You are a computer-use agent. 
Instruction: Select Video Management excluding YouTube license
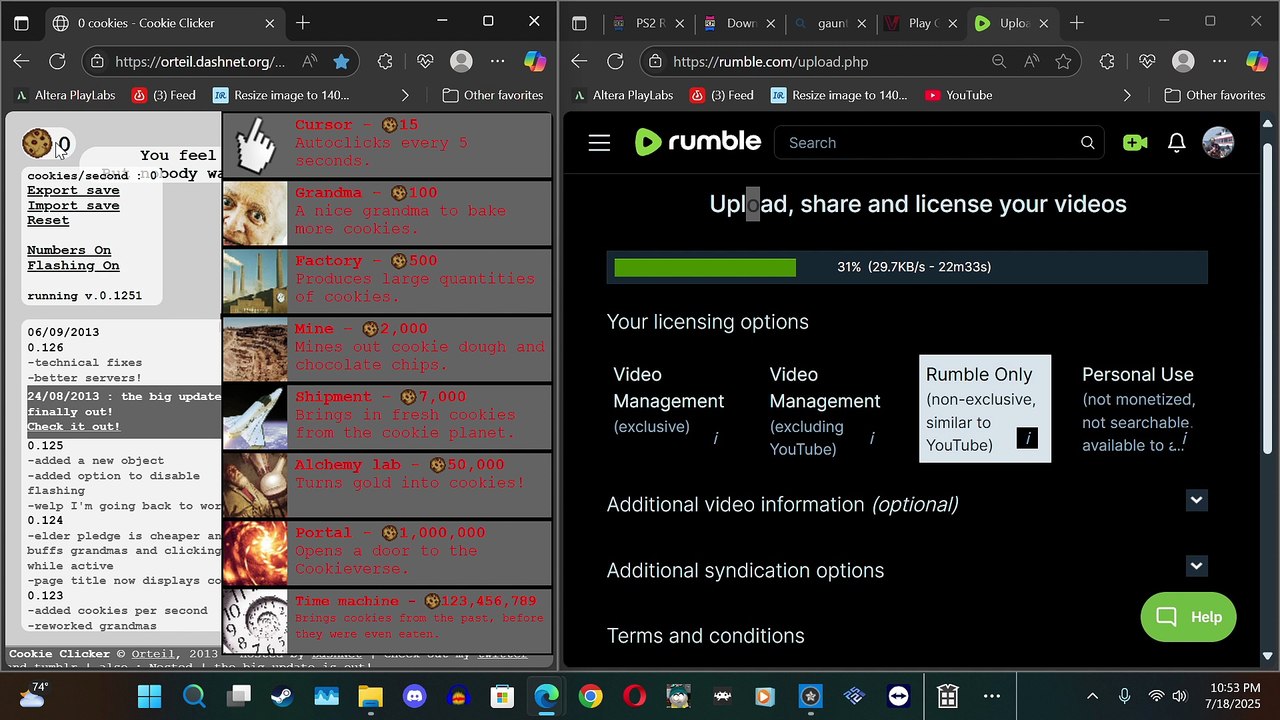click(828, 408)
